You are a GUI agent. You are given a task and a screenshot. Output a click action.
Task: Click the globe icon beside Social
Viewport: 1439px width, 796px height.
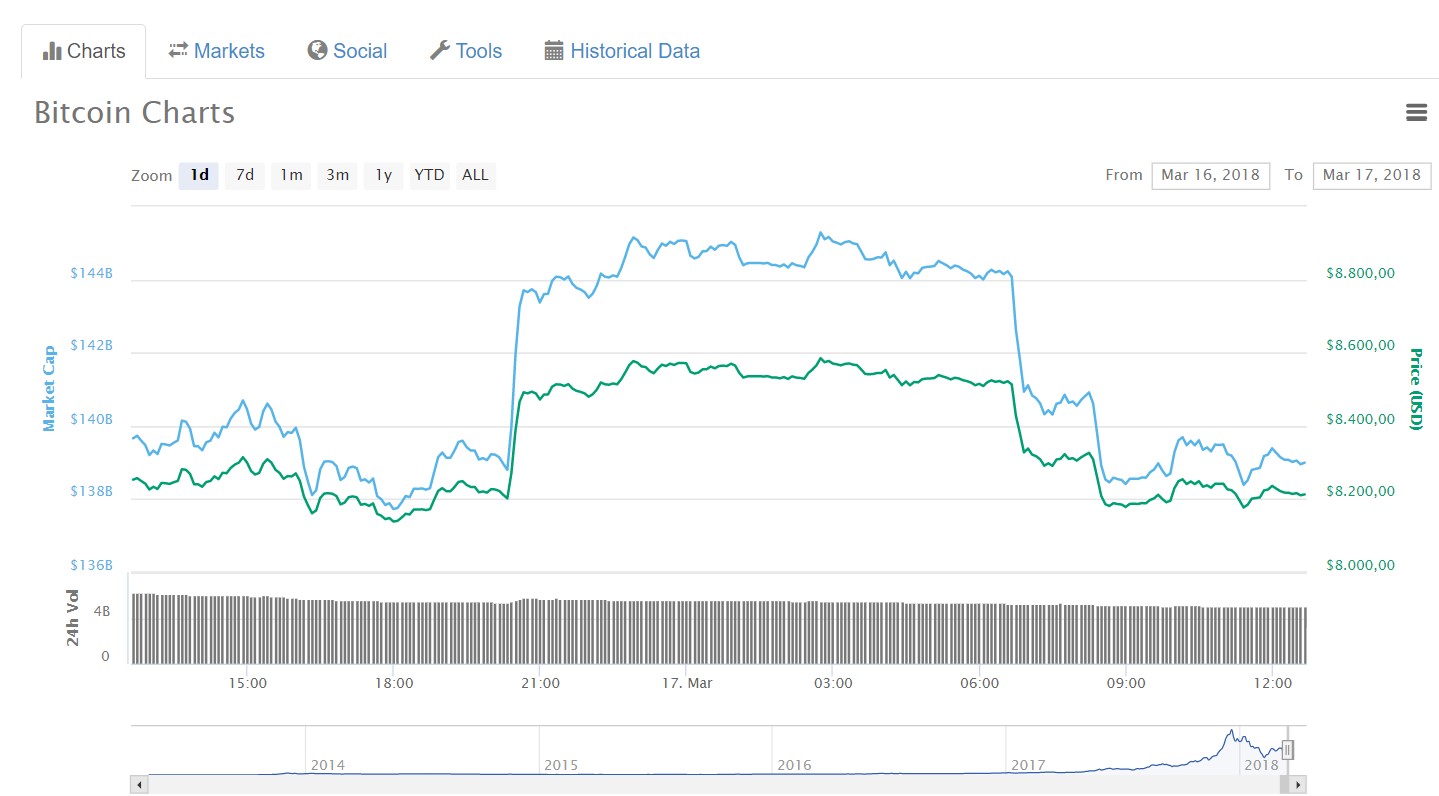pyautogui.click(x=317, y=50)
